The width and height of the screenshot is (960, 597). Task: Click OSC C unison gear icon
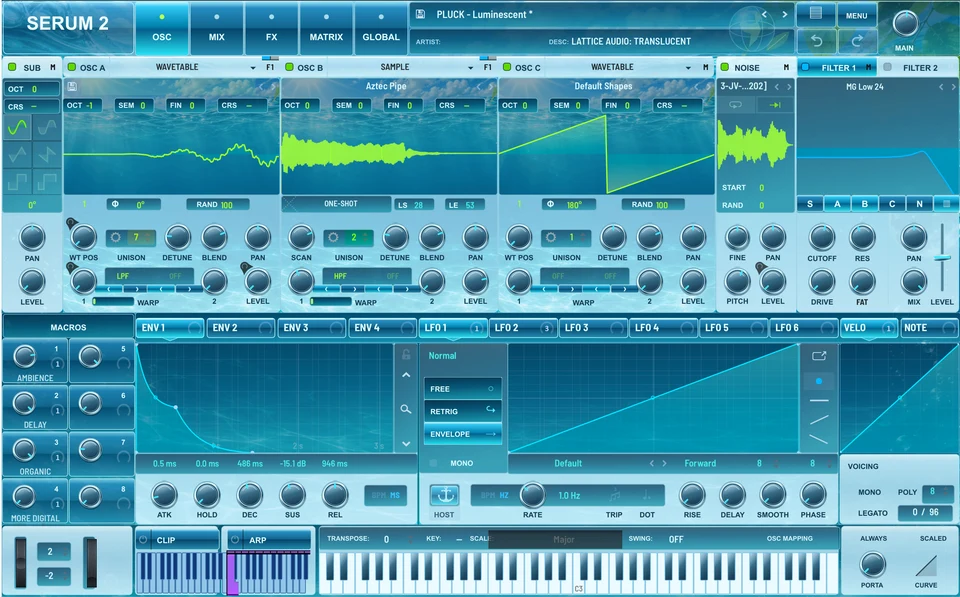coord(551,237)
